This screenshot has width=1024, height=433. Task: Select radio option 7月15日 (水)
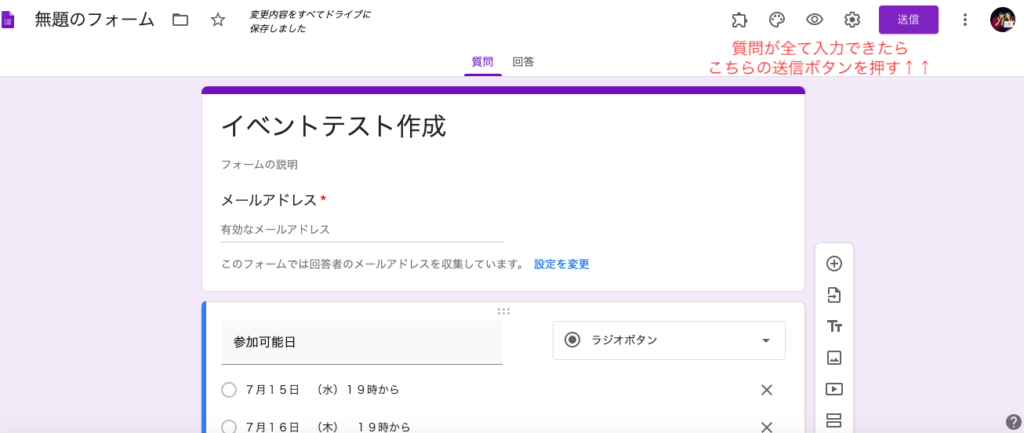[x=229, y=391]
